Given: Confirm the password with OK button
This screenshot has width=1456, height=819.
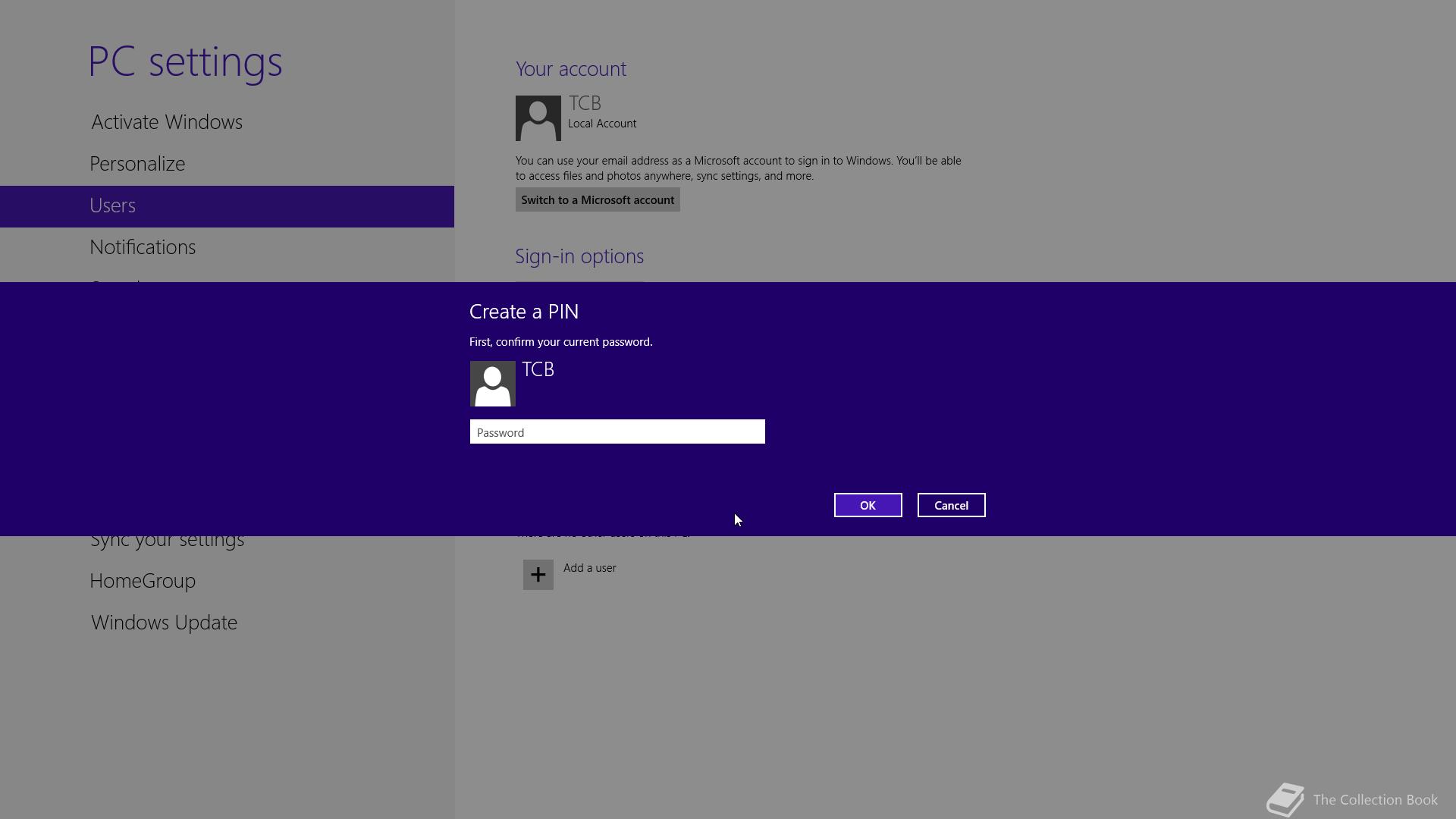Looking at the screenshot, I should pyautogui.click(x=868, y=505).
